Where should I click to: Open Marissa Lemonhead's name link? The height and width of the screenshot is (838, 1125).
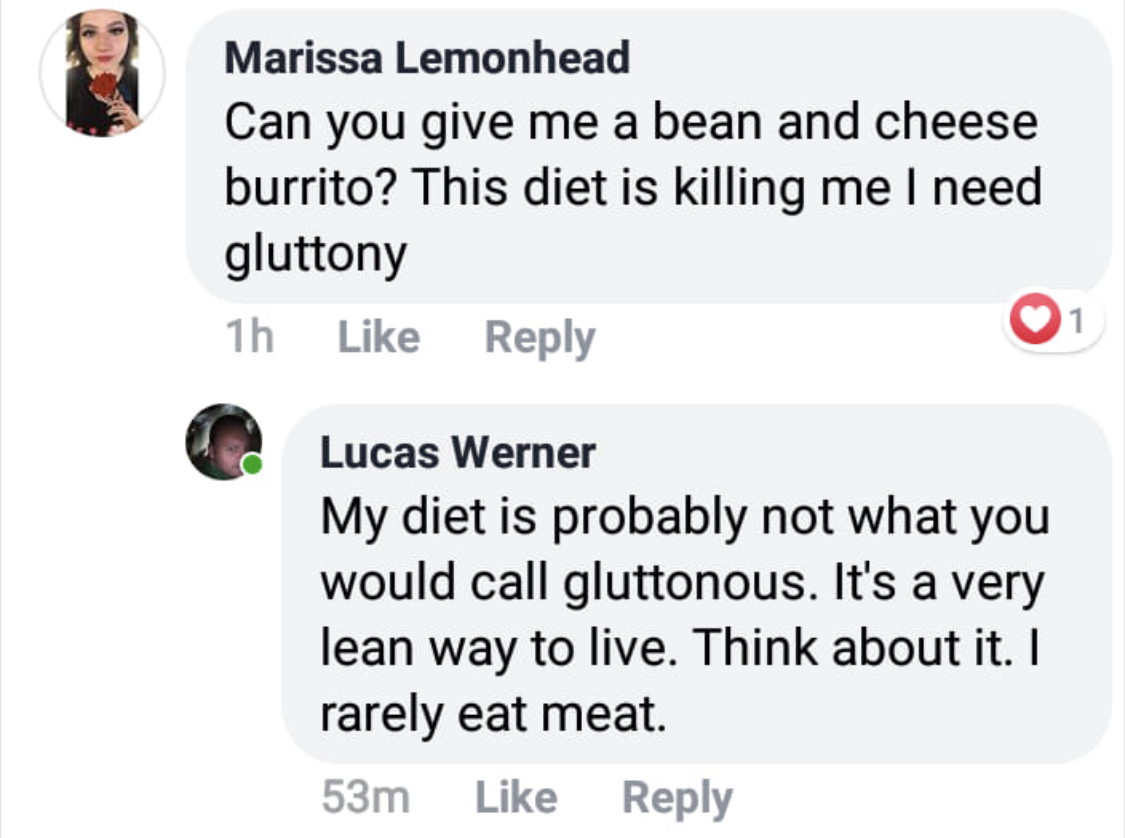[x=427, y=57]
